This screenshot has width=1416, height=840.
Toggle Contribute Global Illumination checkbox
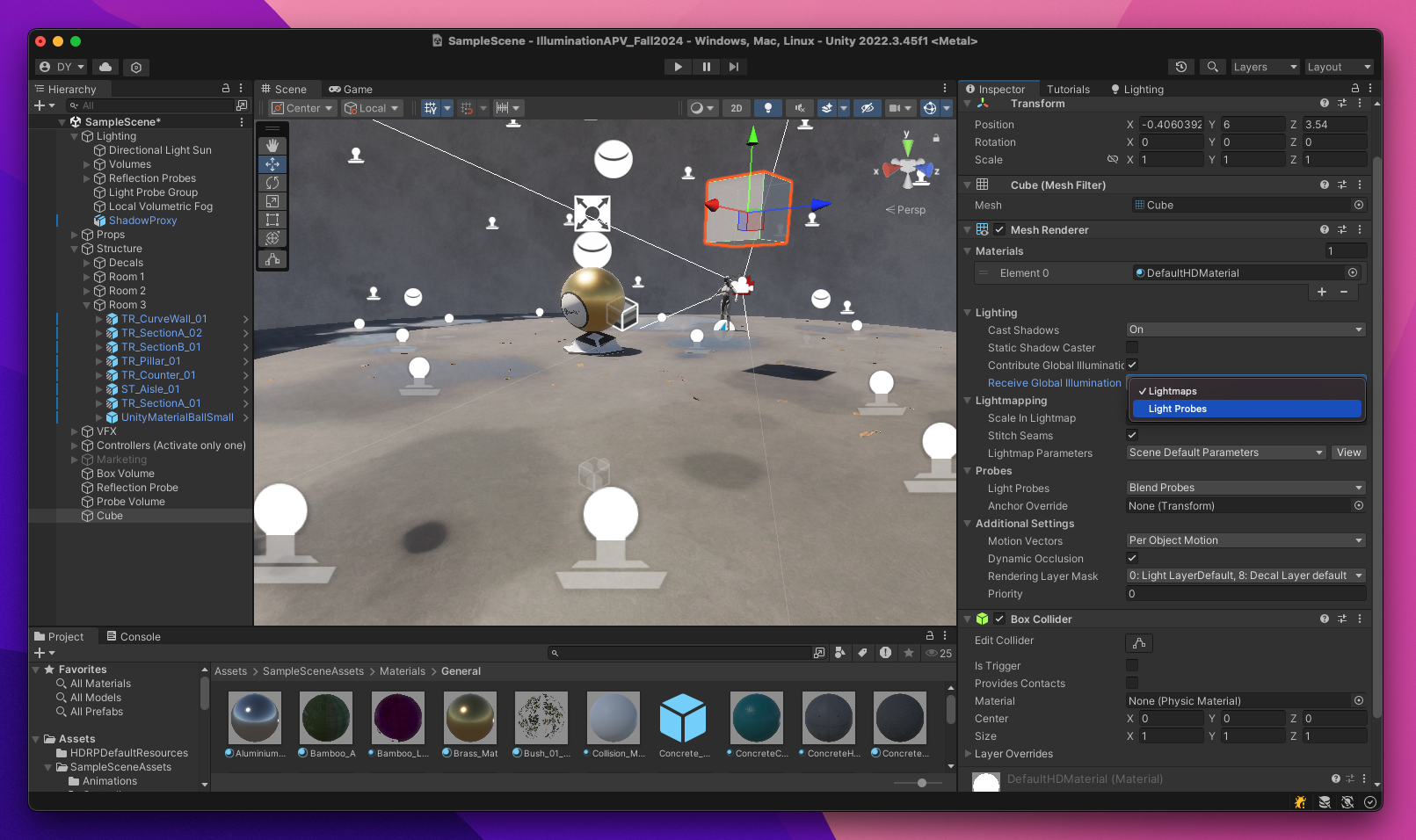(1132, 365)
